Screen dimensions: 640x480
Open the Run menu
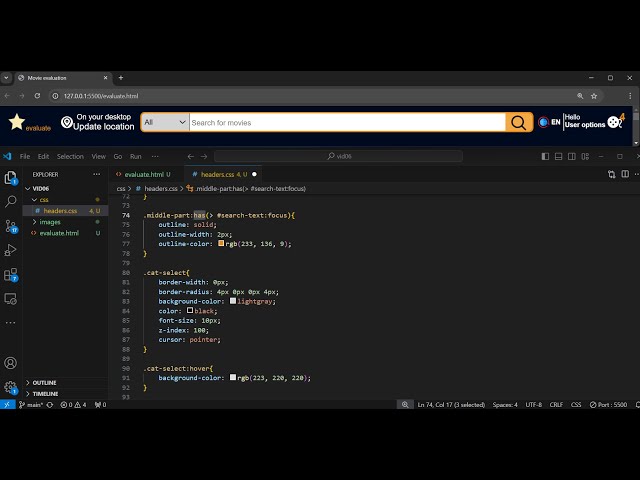tap(136, 156)
